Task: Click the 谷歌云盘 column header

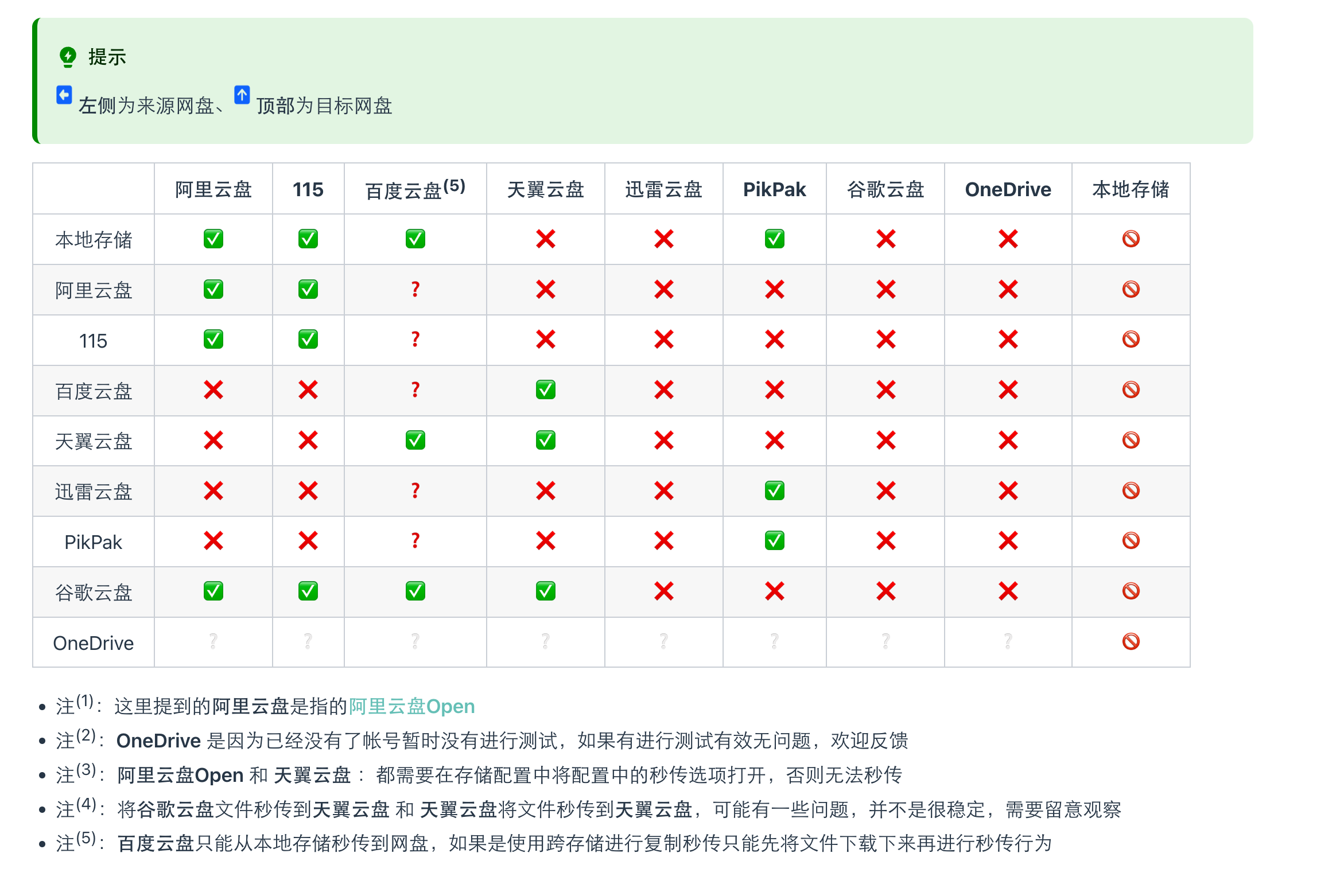Action: (886, 189)
